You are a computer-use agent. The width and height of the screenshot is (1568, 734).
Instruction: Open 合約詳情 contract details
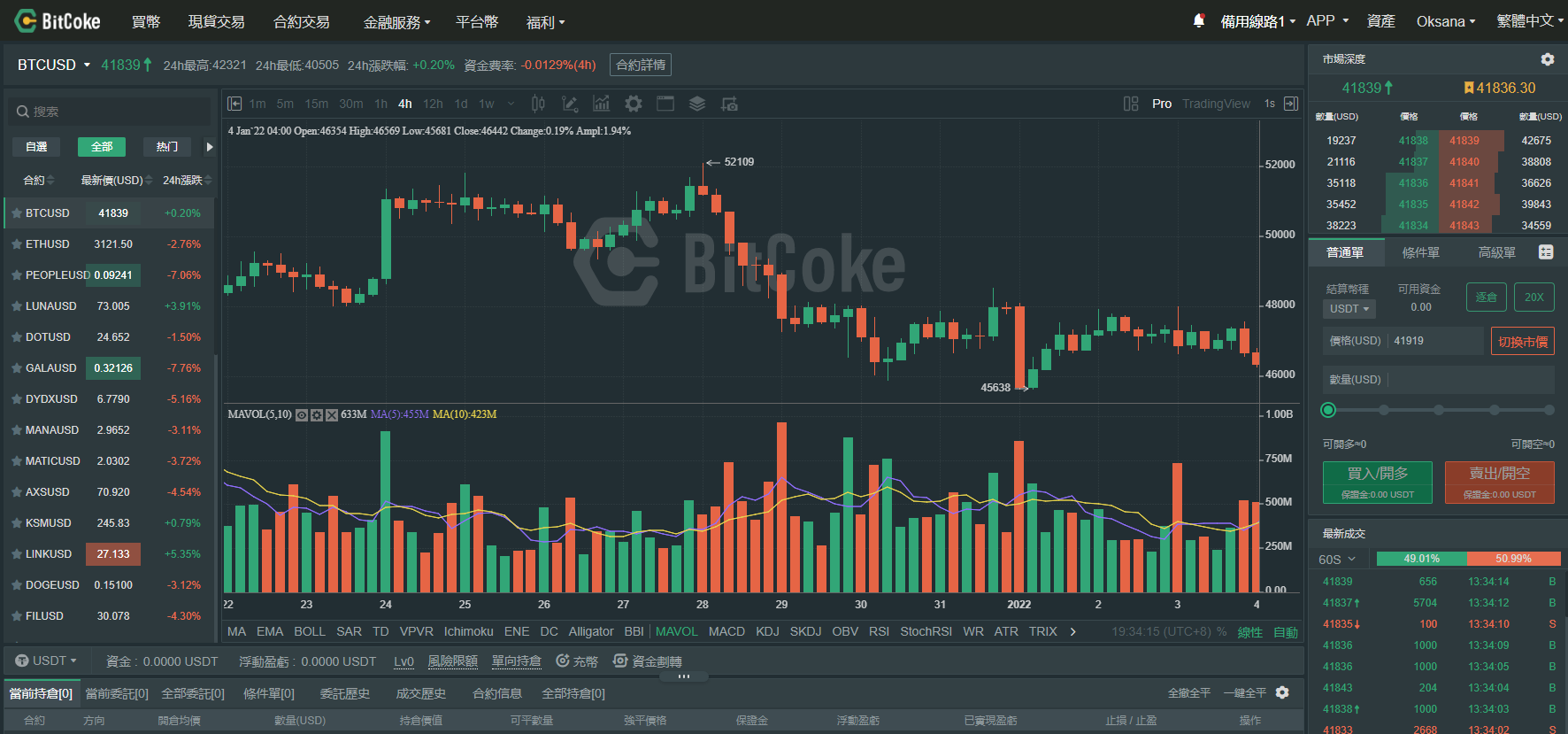pos(640,65)
